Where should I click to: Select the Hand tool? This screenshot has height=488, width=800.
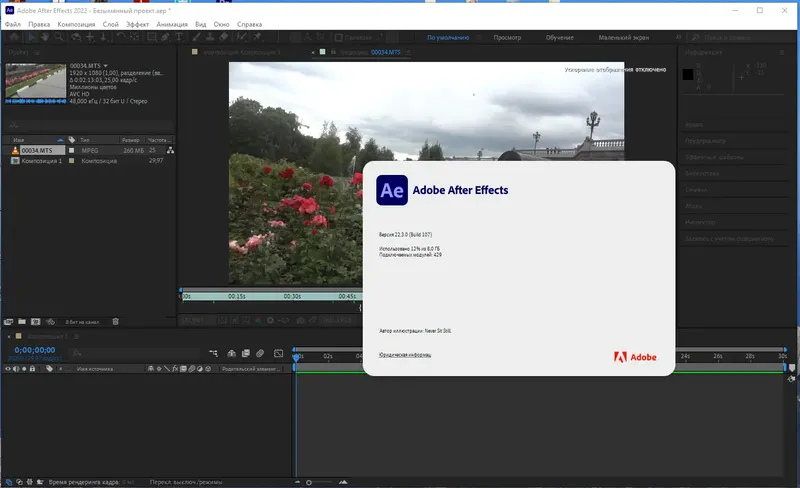(x=45, y=37)
